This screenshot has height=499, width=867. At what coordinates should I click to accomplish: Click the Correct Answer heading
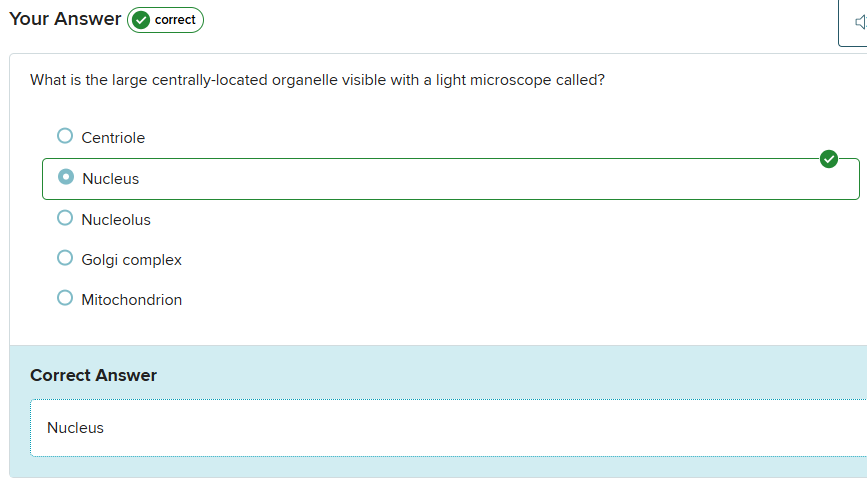coord(93,375)
